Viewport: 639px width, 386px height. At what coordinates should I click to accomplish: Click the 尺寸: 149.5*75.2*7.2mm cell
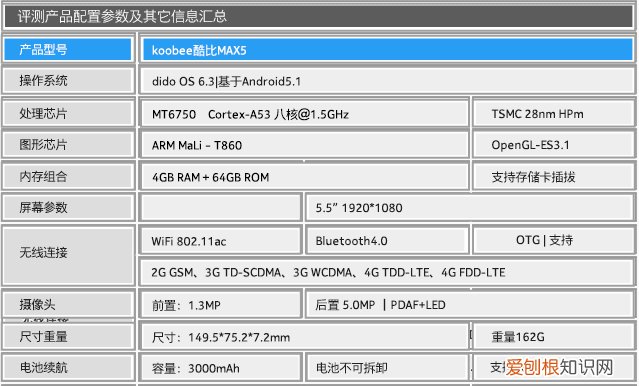pos(304,337)
